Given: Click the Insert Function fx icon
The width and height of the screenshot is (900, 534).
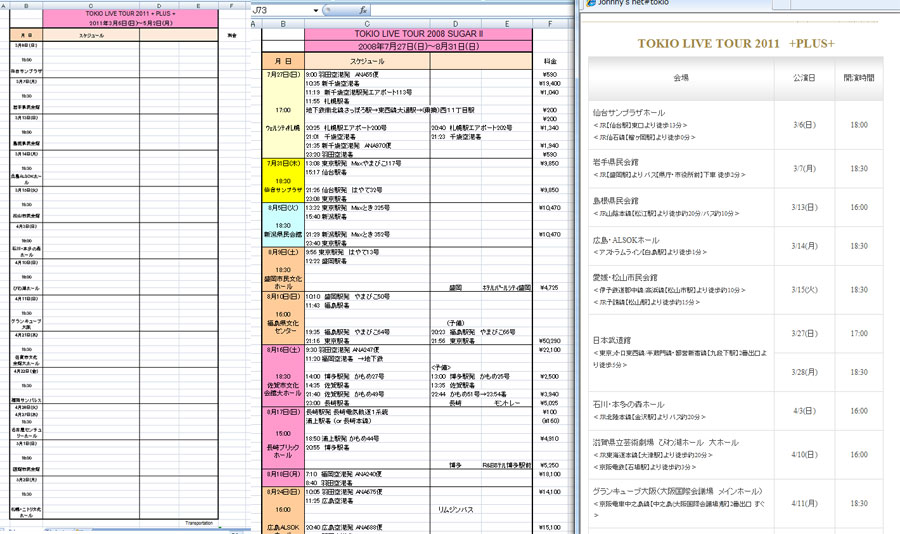Looking at the screenshot, I should (363, 10).
